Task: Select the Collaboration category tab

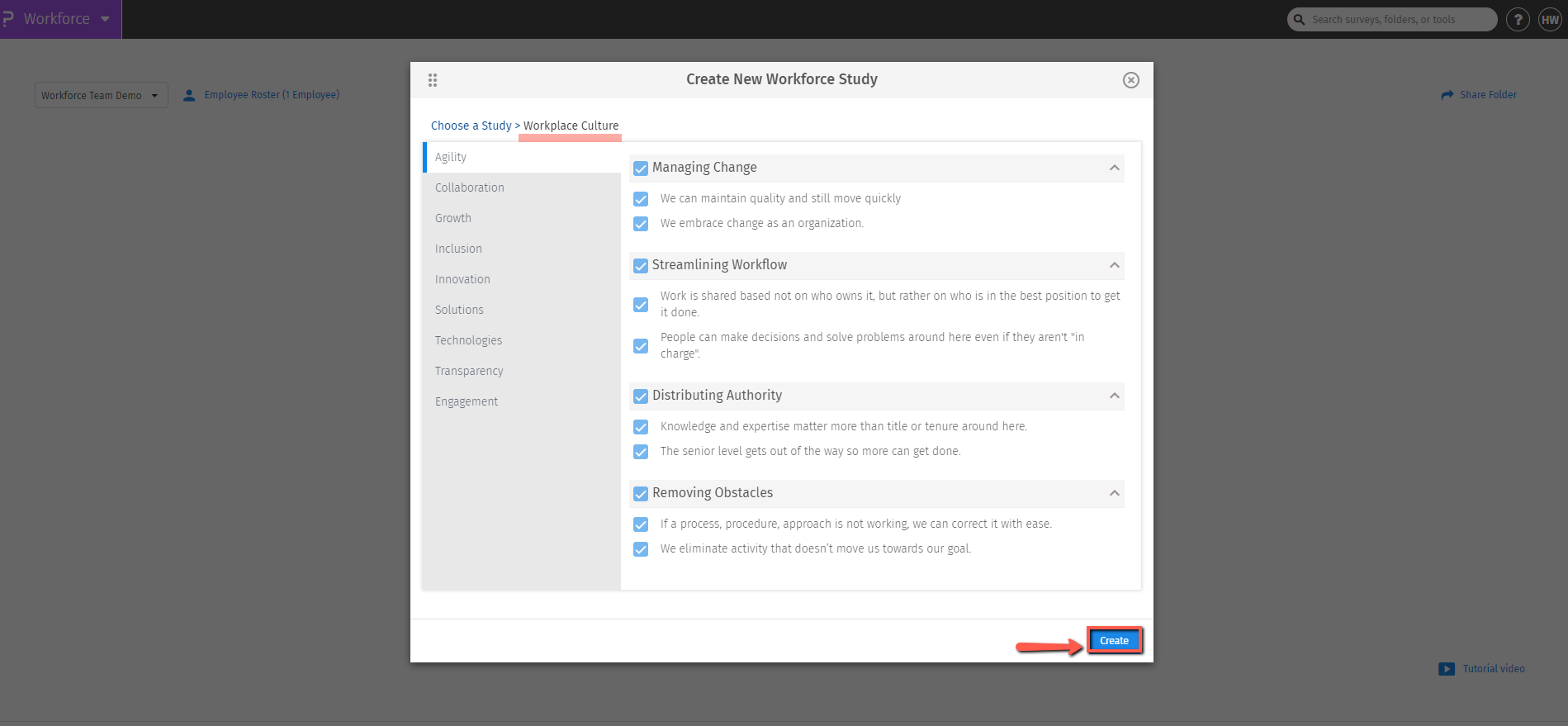Action: [x=522, y=187]
